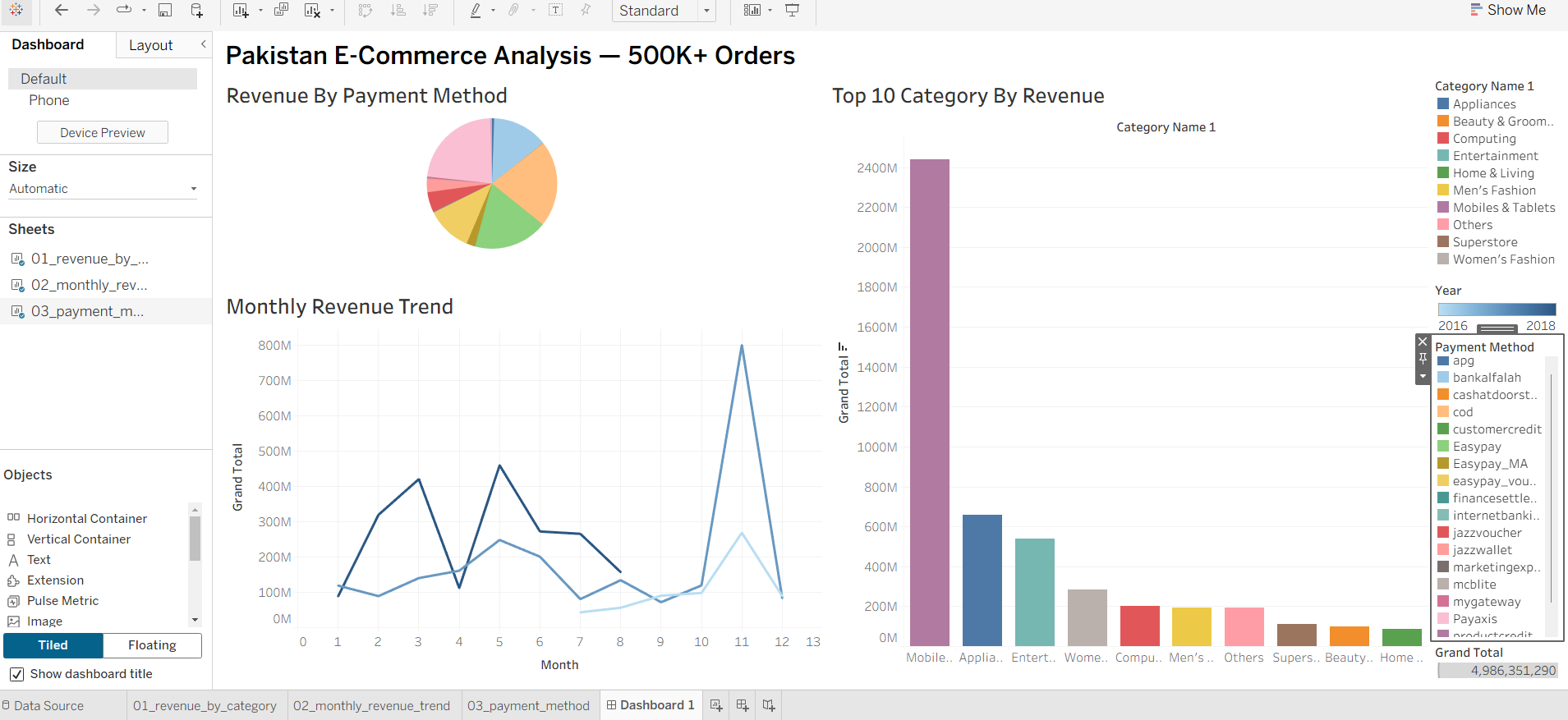1568x720 pixels.
Task: Open the 02_monthly_revenue_trend sheet tab
Action: (371, 705)
